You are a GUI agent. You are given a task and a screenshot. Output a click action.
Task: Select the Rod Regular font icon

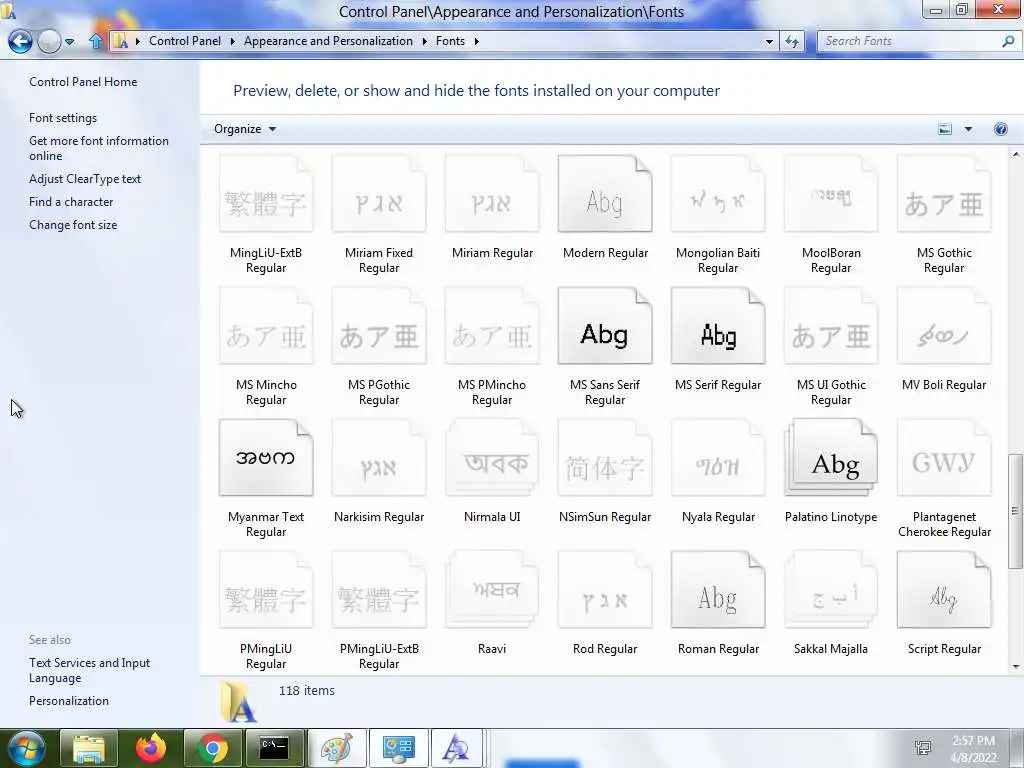click(605, 589)
